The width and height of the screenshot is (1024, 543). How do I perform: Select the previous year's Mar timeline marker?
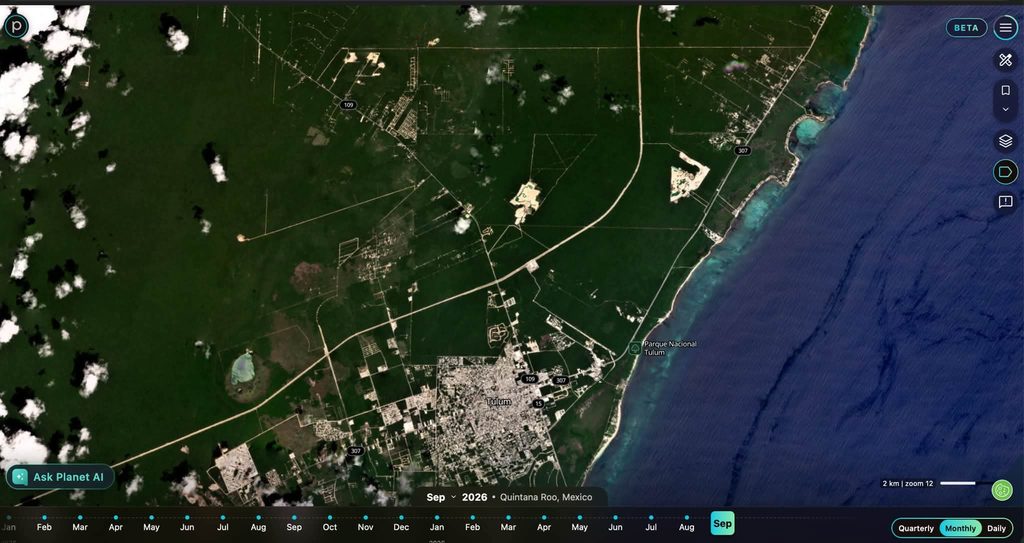point(80,525)
